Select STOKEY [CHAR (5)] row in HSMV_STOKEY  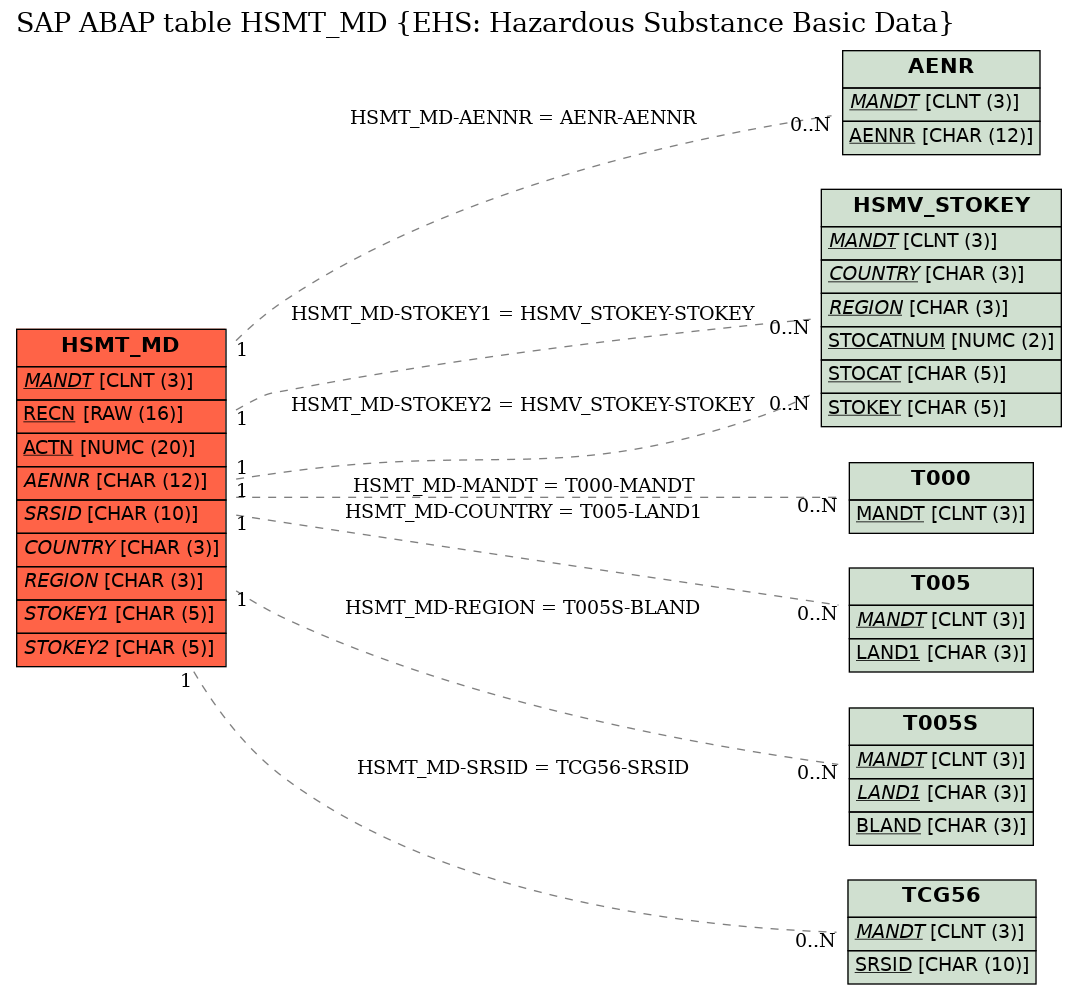click(941, 409)
